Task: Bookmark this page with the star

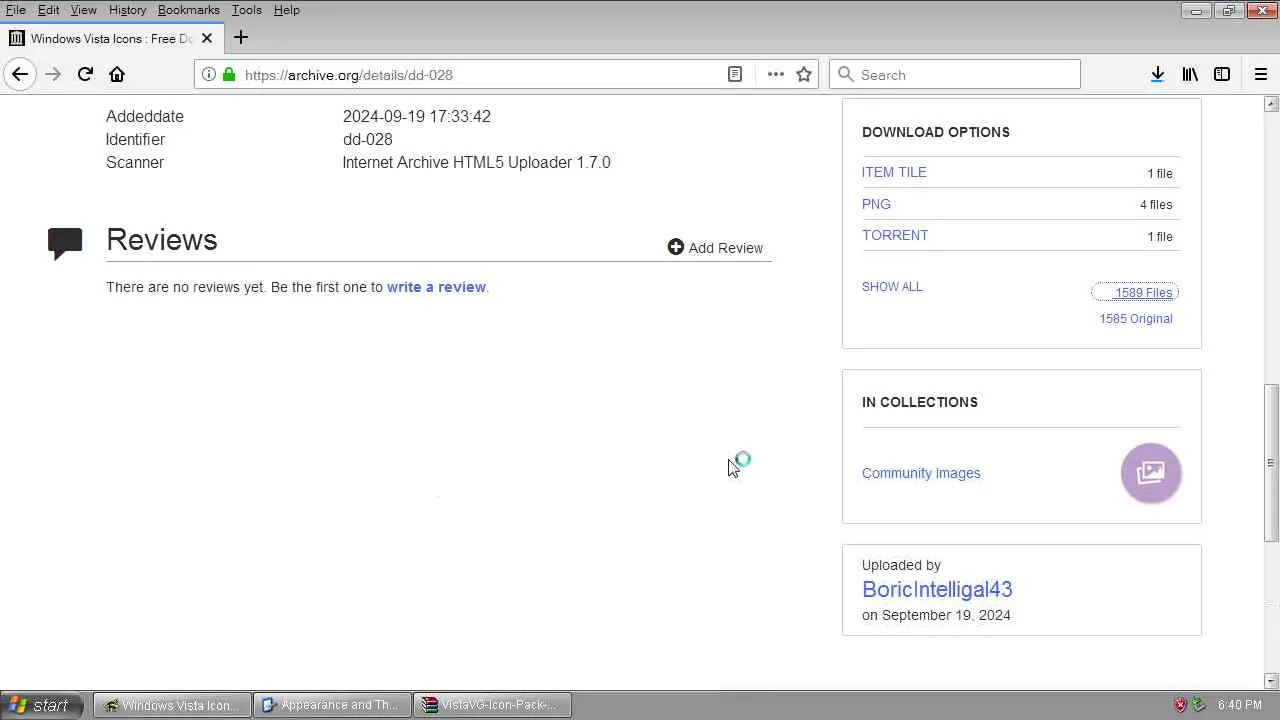Action: (x=804, y=74)
